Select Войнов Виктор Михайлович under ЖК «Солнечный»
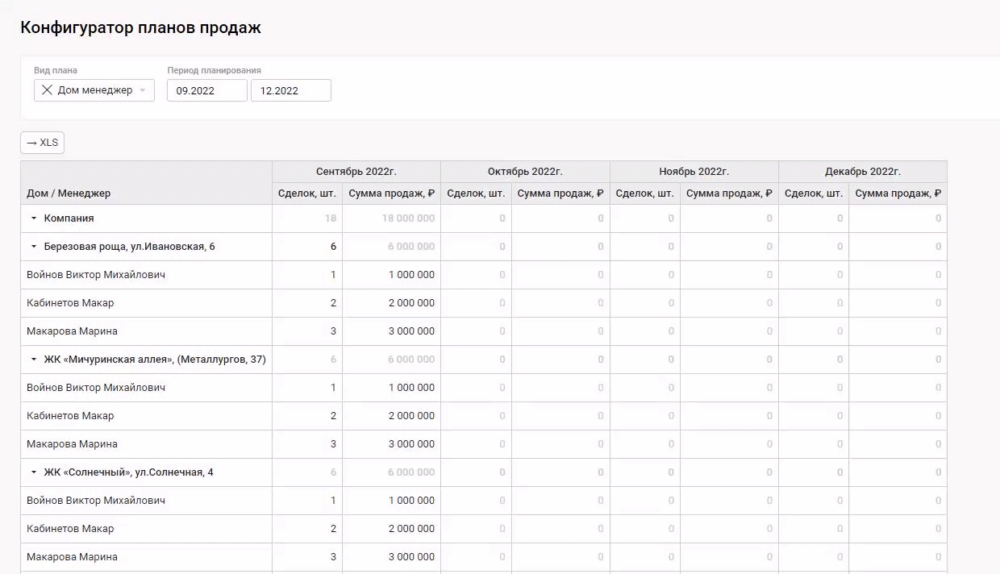 tap(95, 500)
